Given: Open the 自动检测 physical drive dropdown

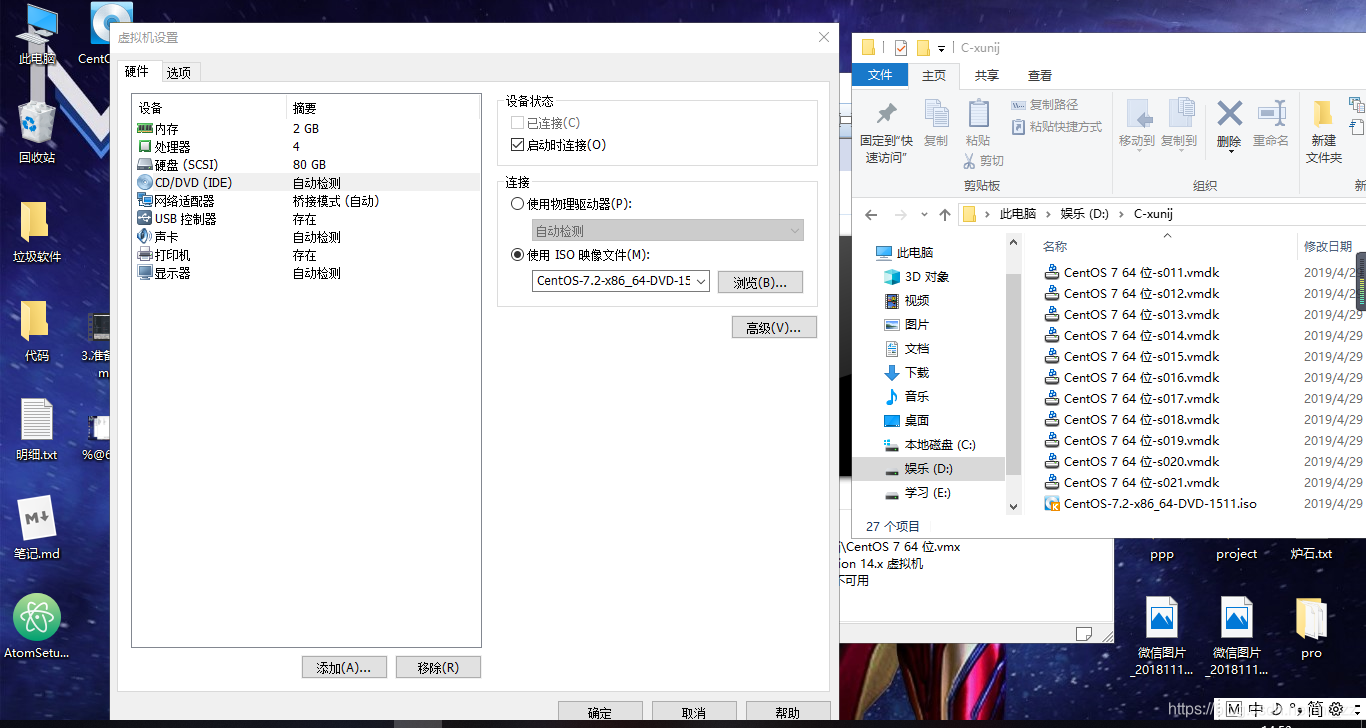Looking at the screenshot, I should [x=795, y=231].
